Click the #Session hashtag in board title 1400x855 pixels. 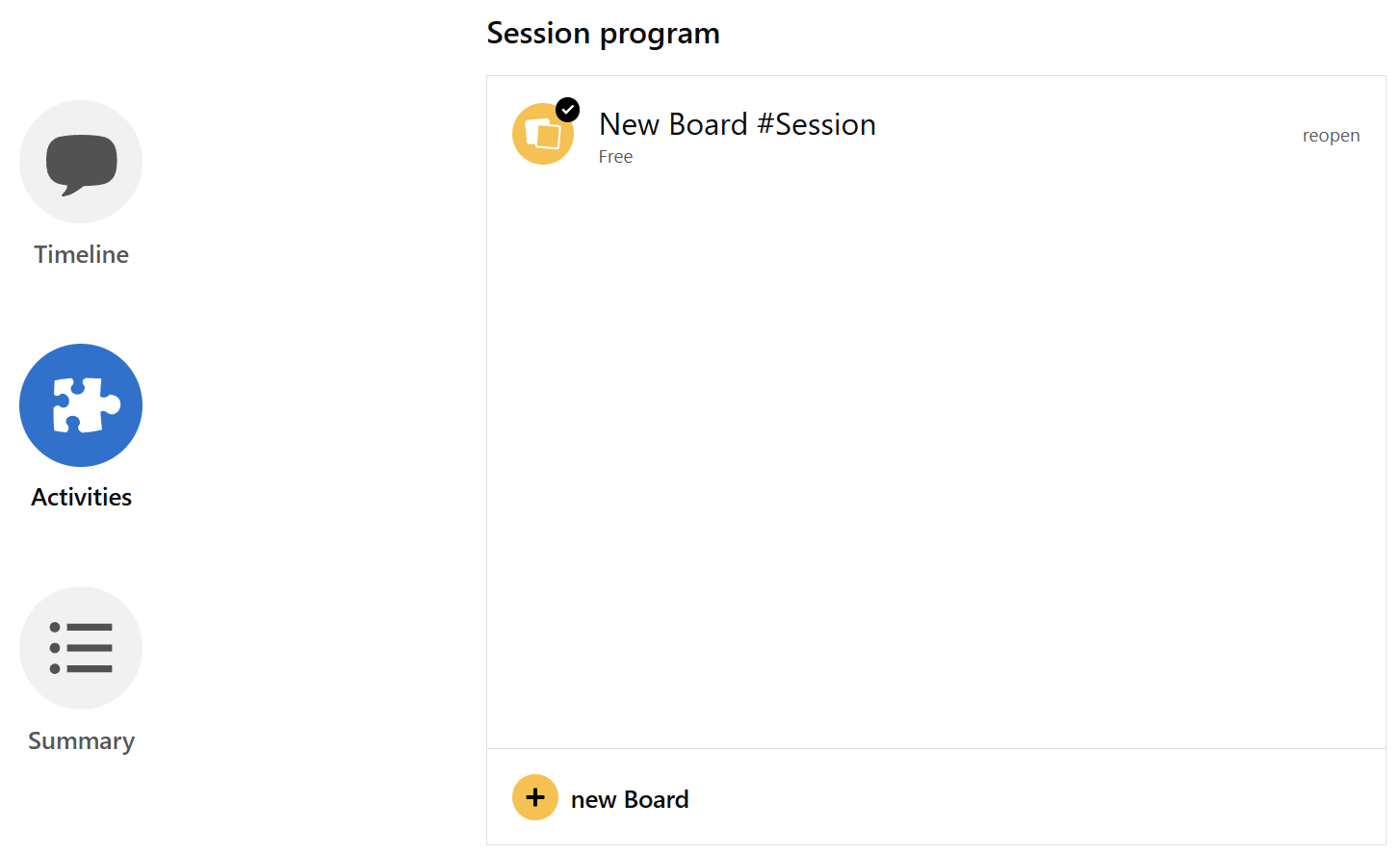pyautogui.click(x=816, y=124)
